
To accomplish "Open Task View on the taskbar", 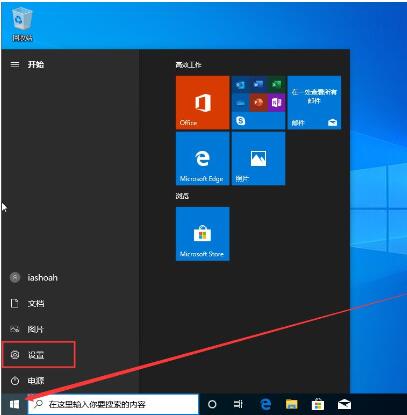I will pos(238,404).
